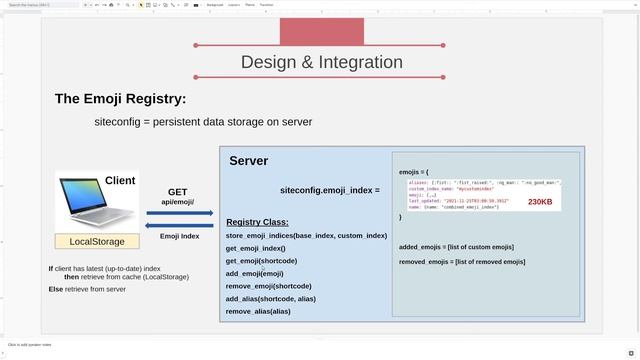This screenshot has width=640, height=360.
Task: Click the explore icon at bottom right
Action: tap(631, 353)
